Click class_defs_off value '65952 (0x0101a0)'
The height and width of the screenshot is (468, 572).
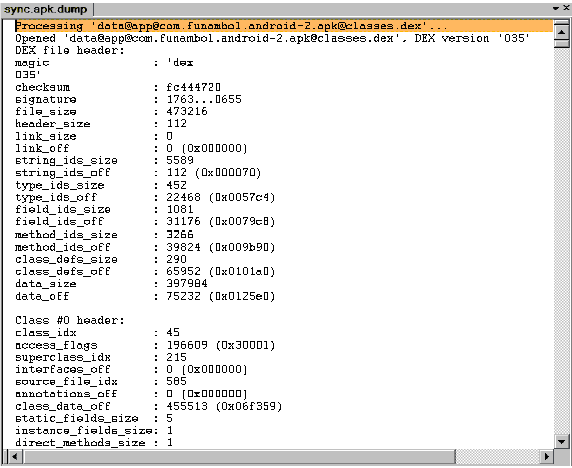coord(221,272)
